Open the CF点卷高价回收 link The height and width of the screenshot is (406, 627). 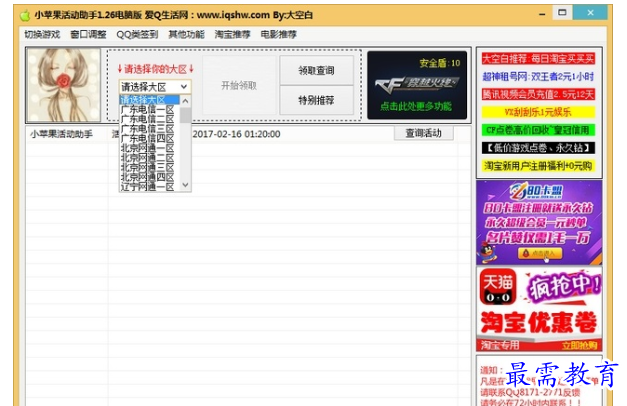[538, 130]
